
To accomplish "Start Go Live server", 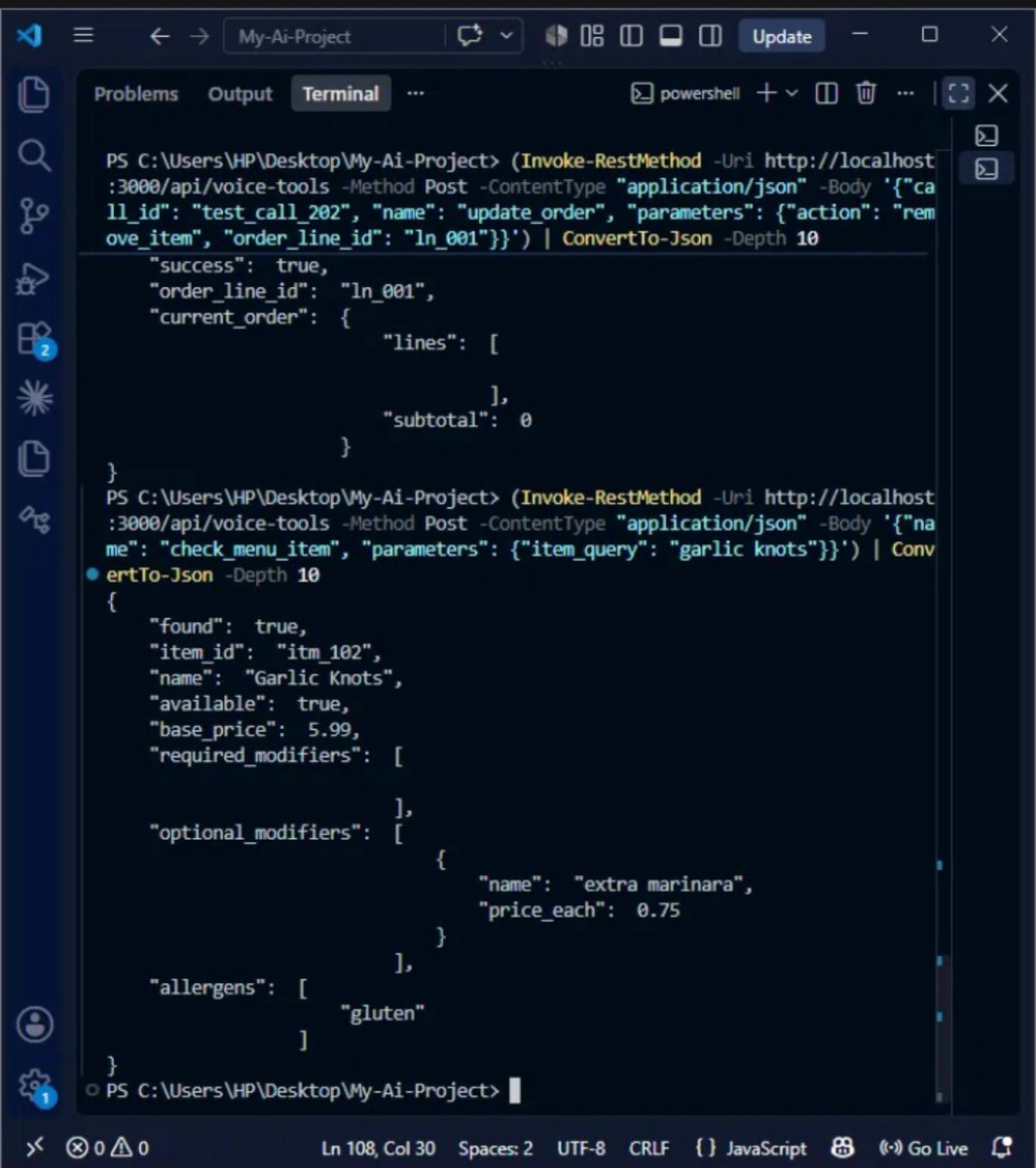I will tap(923, 1148).
